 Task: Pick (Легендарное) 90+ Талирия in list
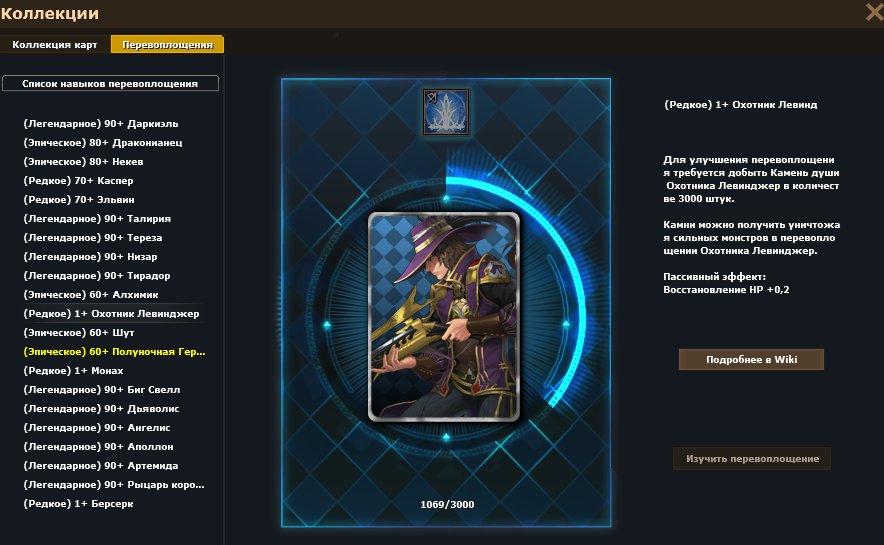click(x=97, y=219)
